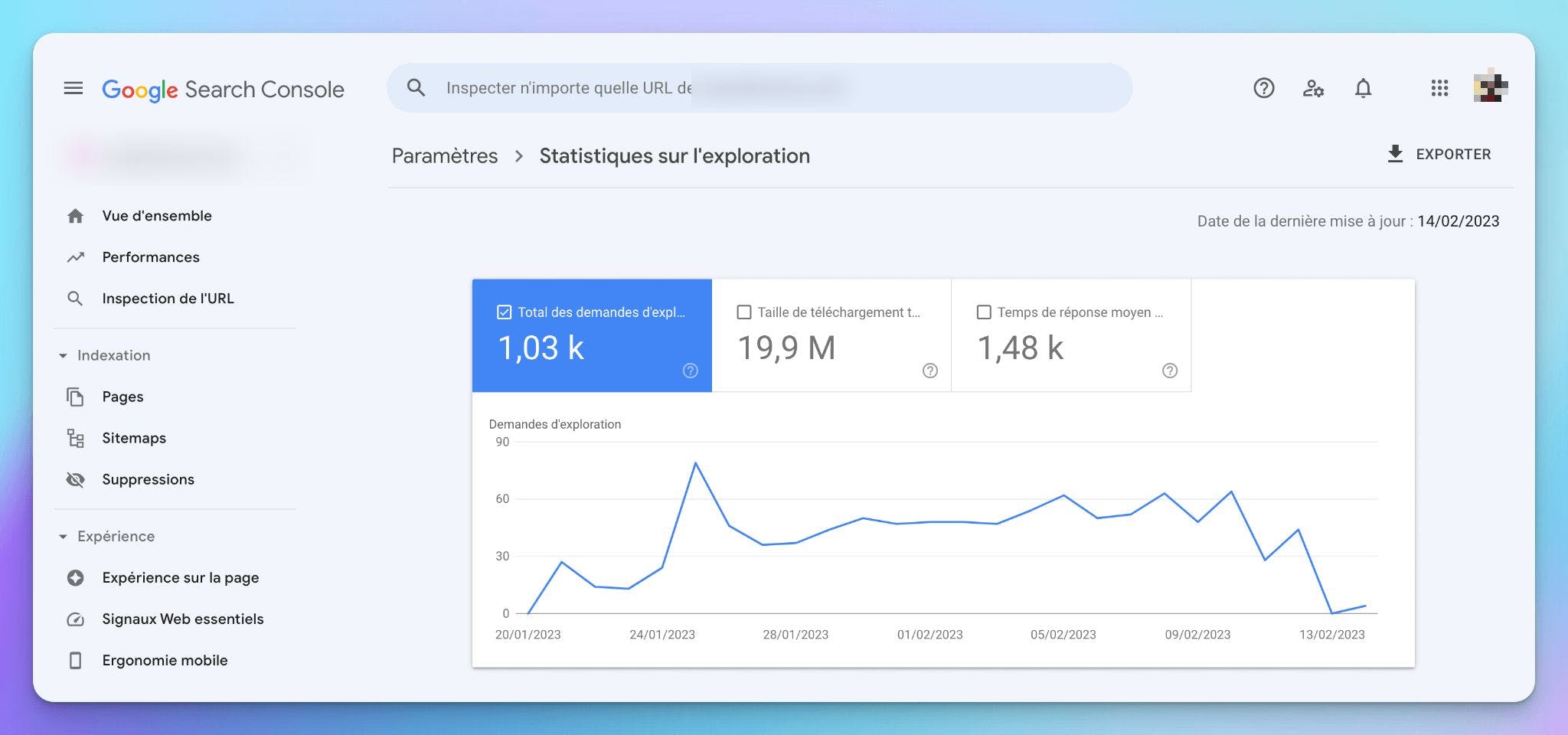
Task: Open the notifications bell
Action: [x=1363, y=88]
